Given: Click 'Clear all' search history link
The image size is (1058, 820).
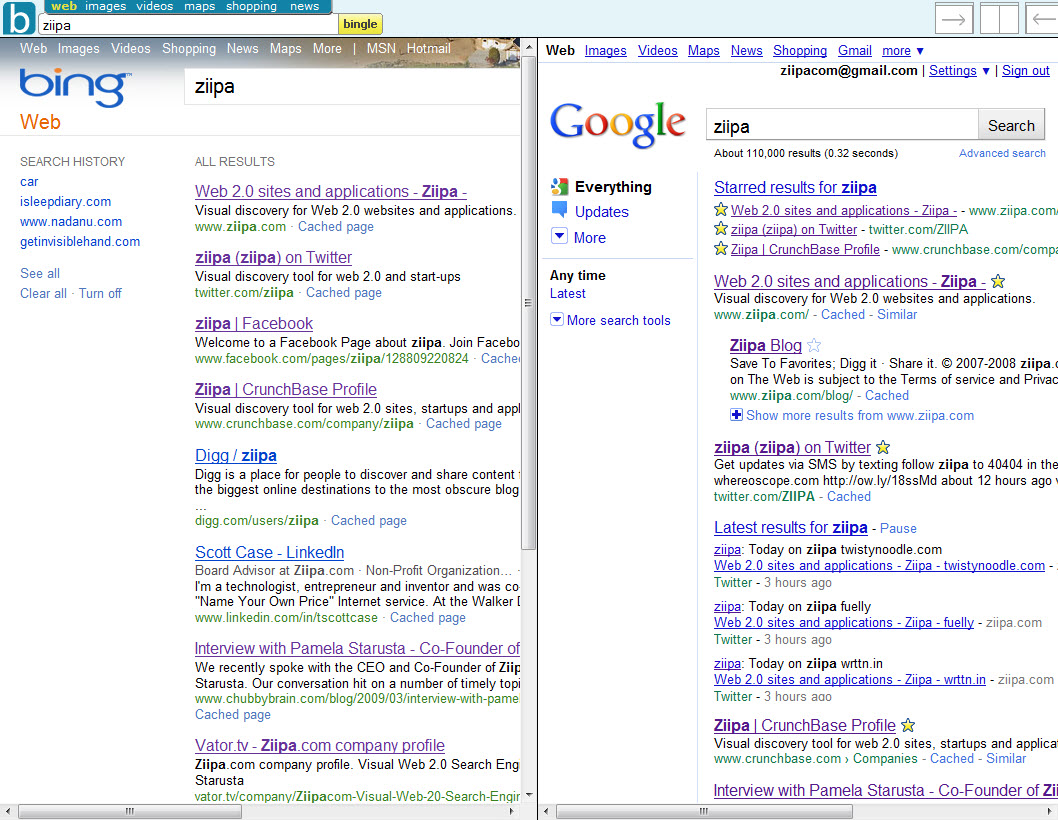Looking at the screenshot, I should click(x=43, y=293).
